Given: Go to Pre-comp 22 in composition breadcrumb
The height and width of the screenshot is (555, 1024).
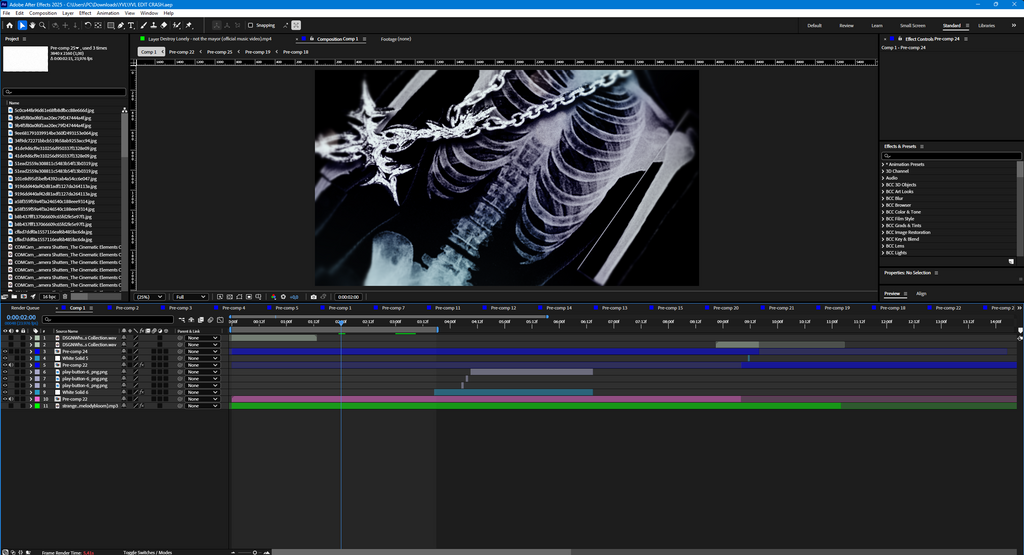Looking at the screenshot, I should tap(182, 52).
